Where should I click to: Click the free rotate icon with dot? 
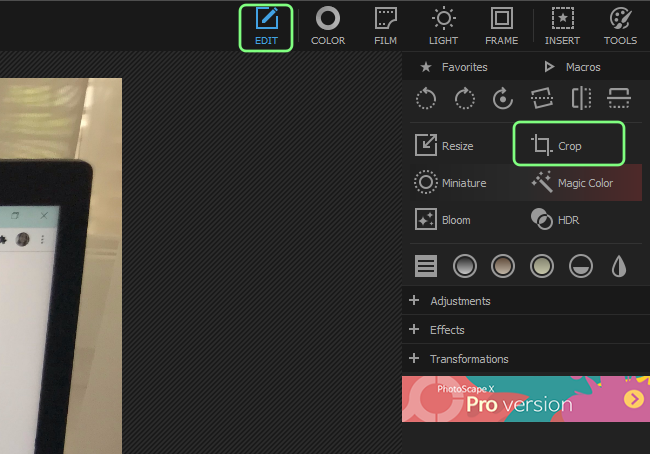tap(503, 99)
